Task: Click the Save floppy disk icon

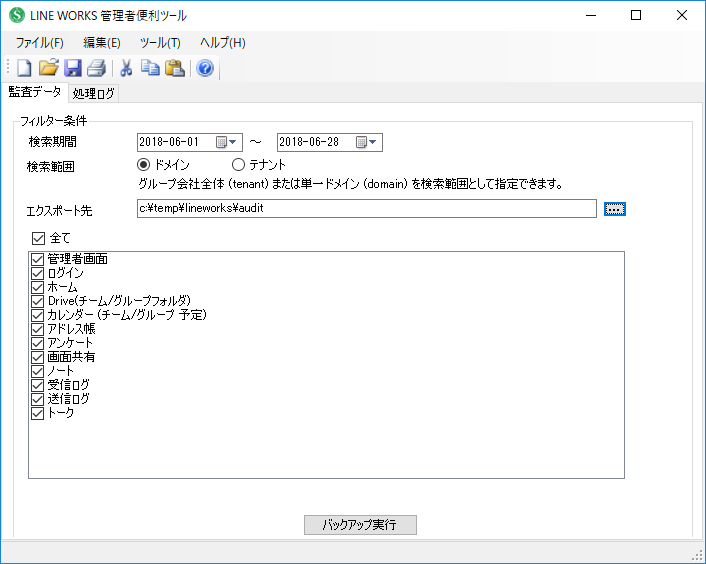Action: click(x=72, y=68)
